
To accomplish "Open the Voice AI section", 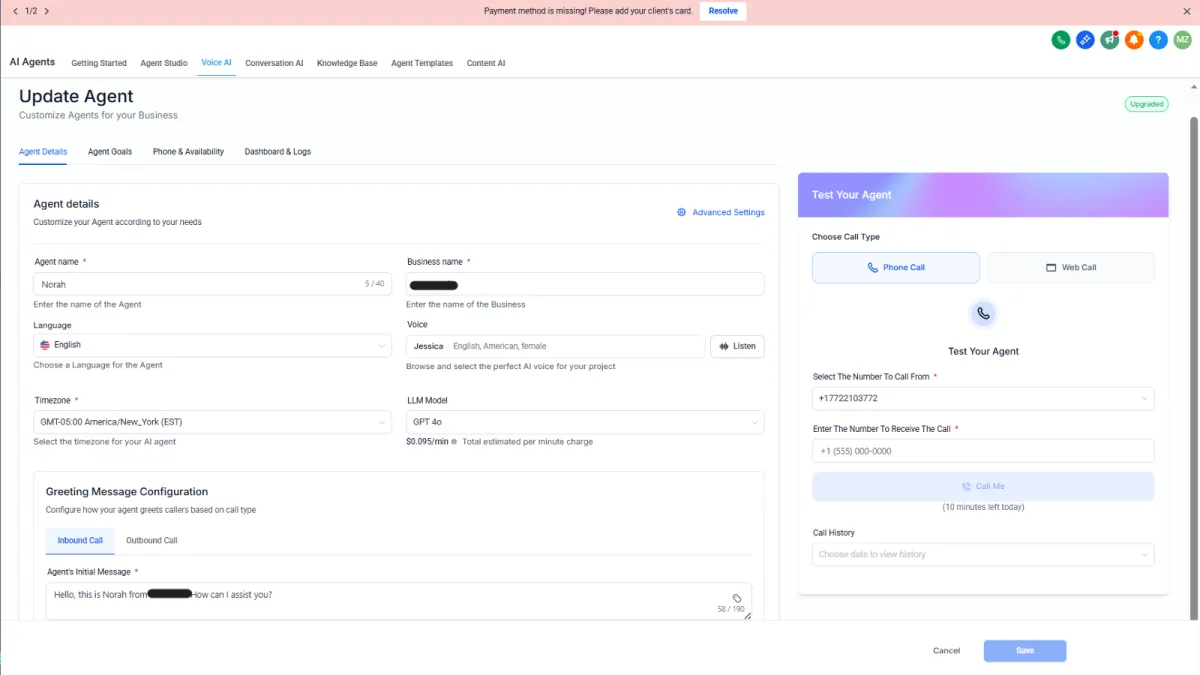I will click(216, 63).
